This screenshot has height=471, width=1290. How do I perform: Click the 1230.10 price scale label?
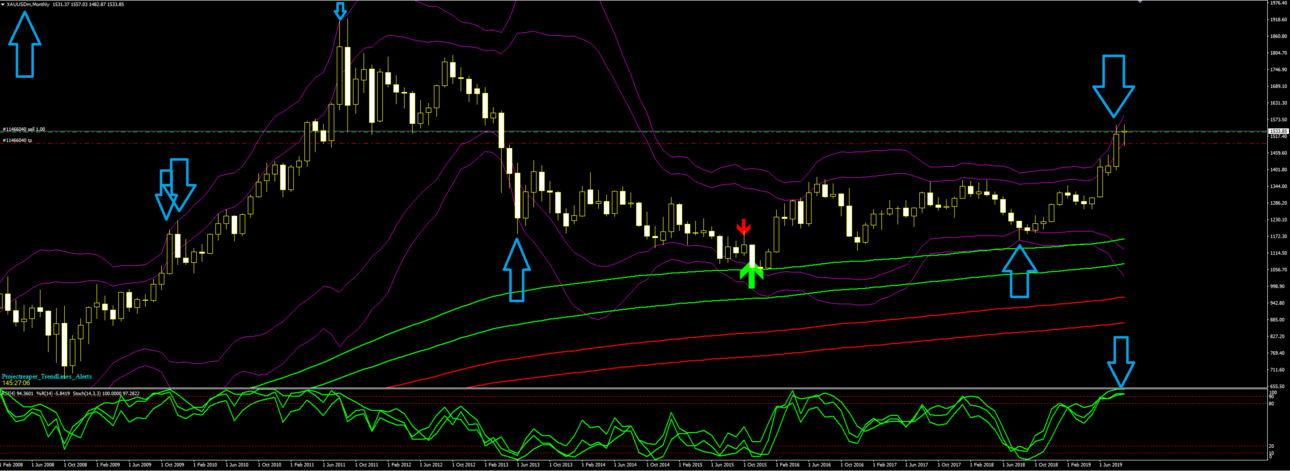pos(1279,220)
